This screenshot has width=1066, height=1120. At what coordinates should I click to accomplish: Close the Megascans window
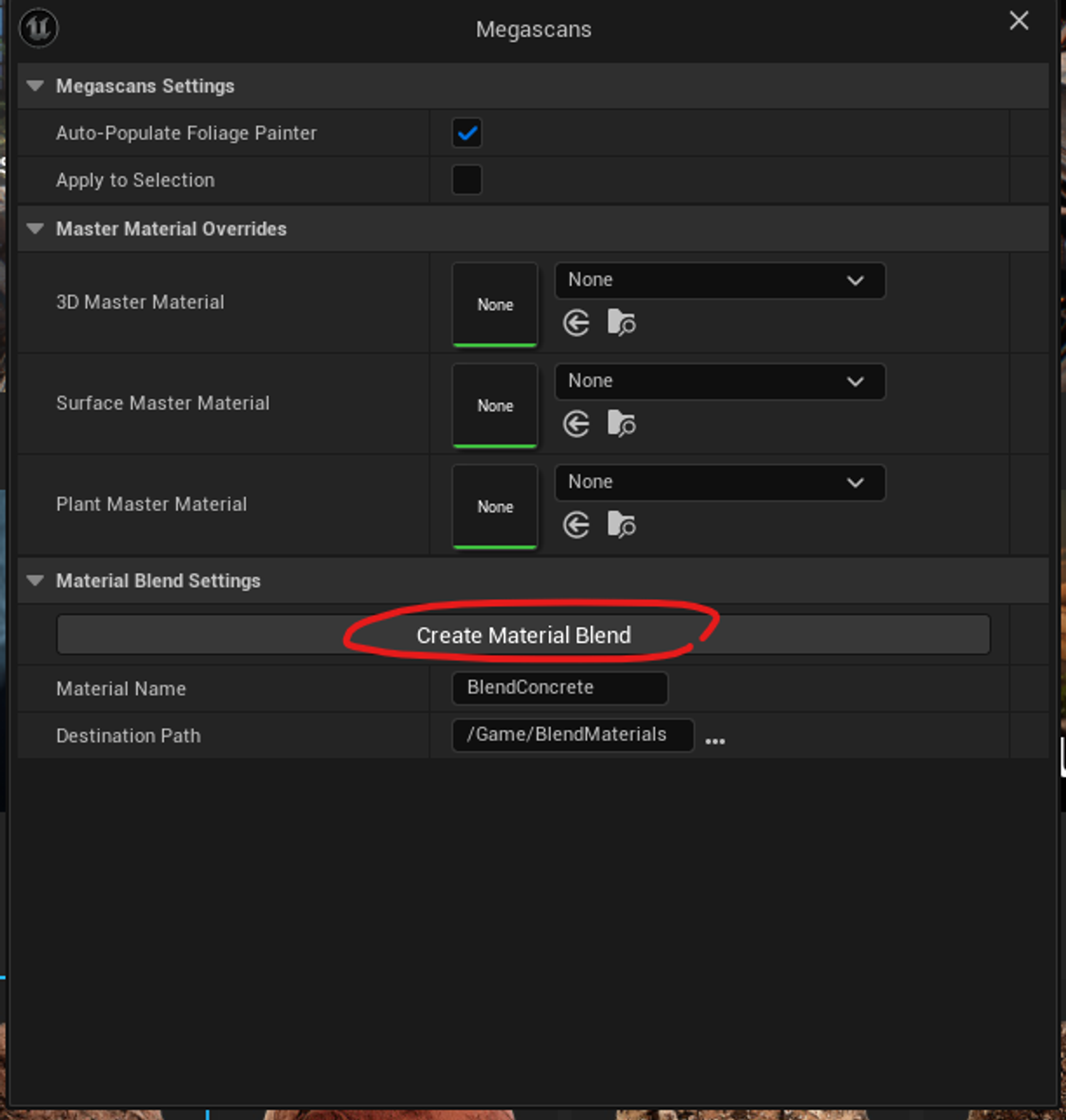tap(1018, 21)
